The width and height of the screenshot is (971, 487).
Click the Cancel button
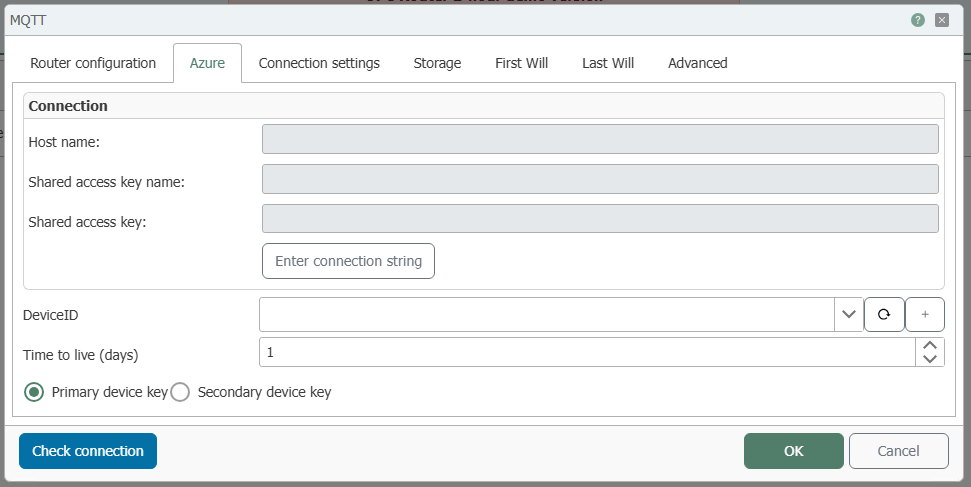[898, 451]
